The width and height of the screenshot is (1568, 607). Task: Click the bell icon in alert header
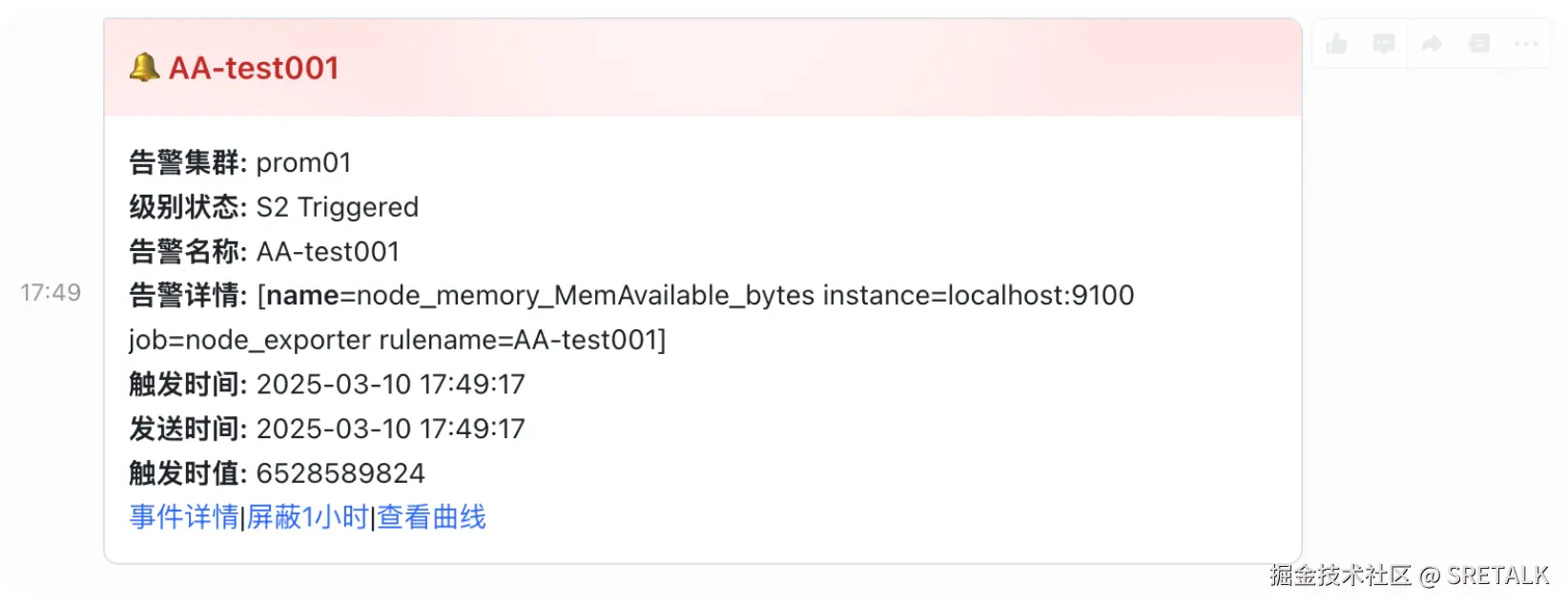click(x=144, y=68)
